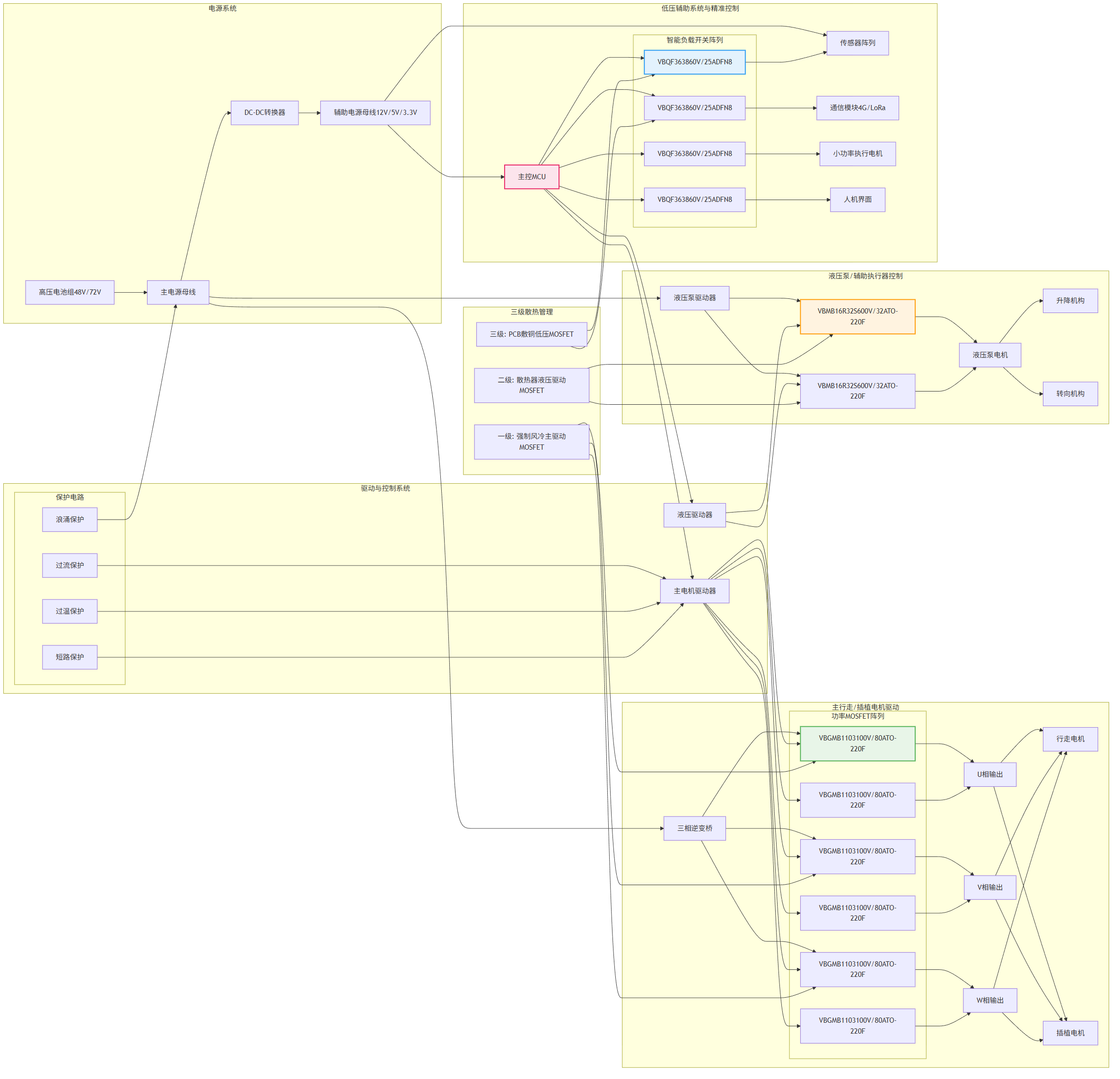Click the 液压泵电机 node
Screen dimensions: 1120x1079
click(989, 355)
